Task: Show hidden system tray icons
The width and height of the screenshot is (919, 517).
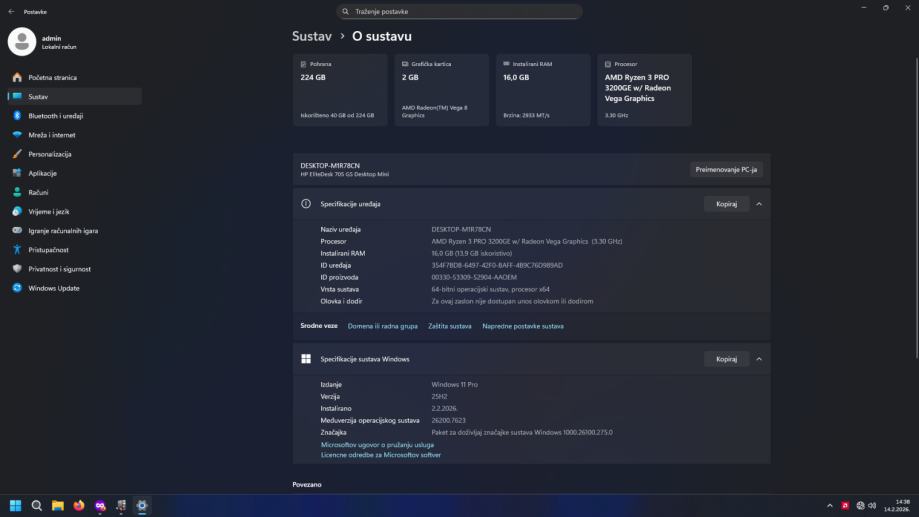Action: point(829,506)
